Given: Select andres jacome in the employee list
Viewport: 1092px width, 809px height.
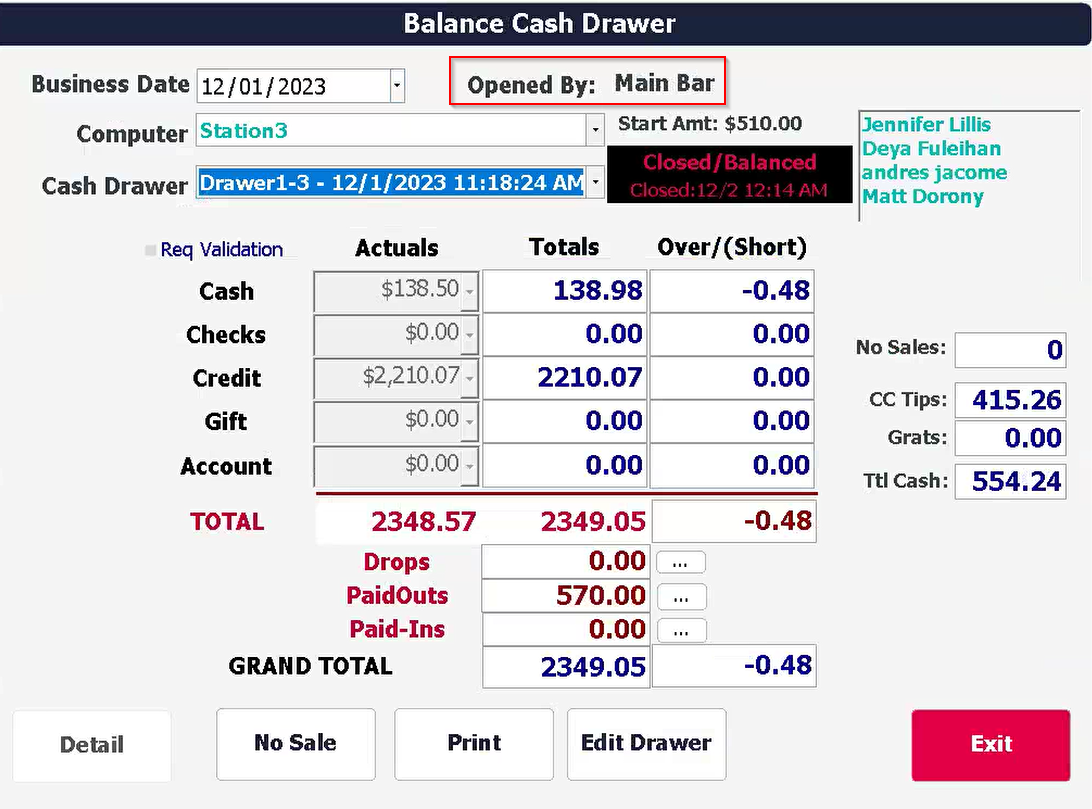Looking at the screenshot, I should 934,172.
